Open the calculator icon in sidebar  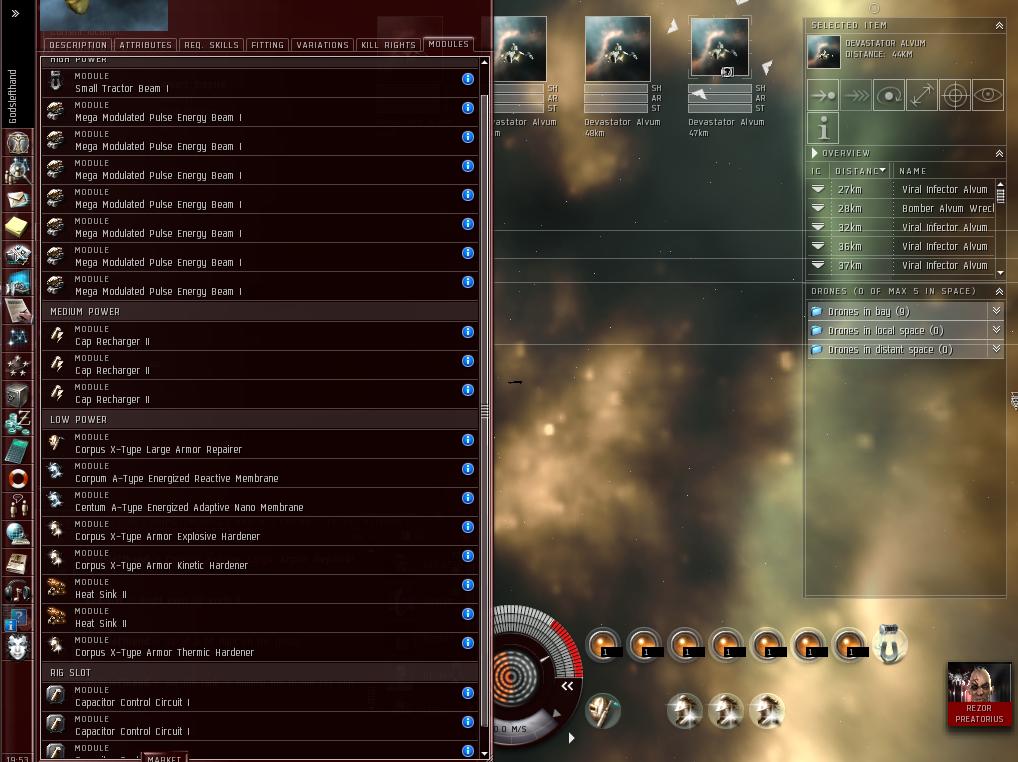[18, 450]
